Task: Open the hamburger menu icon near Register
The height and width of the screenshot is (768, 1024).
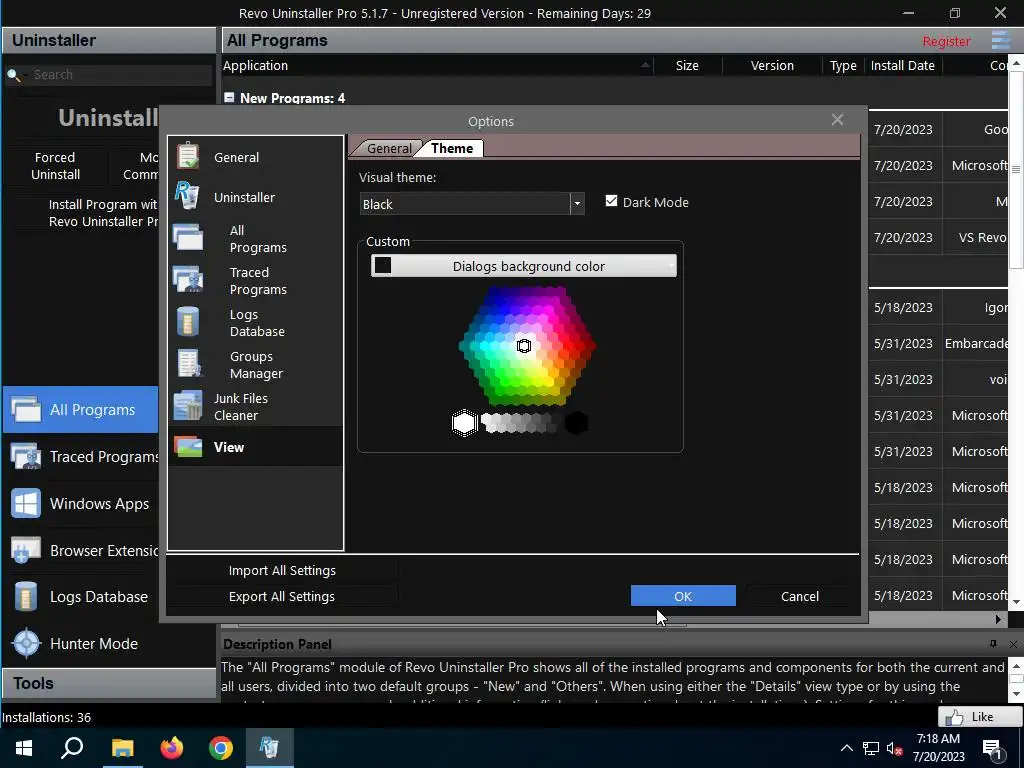Action: (1001, 40)
